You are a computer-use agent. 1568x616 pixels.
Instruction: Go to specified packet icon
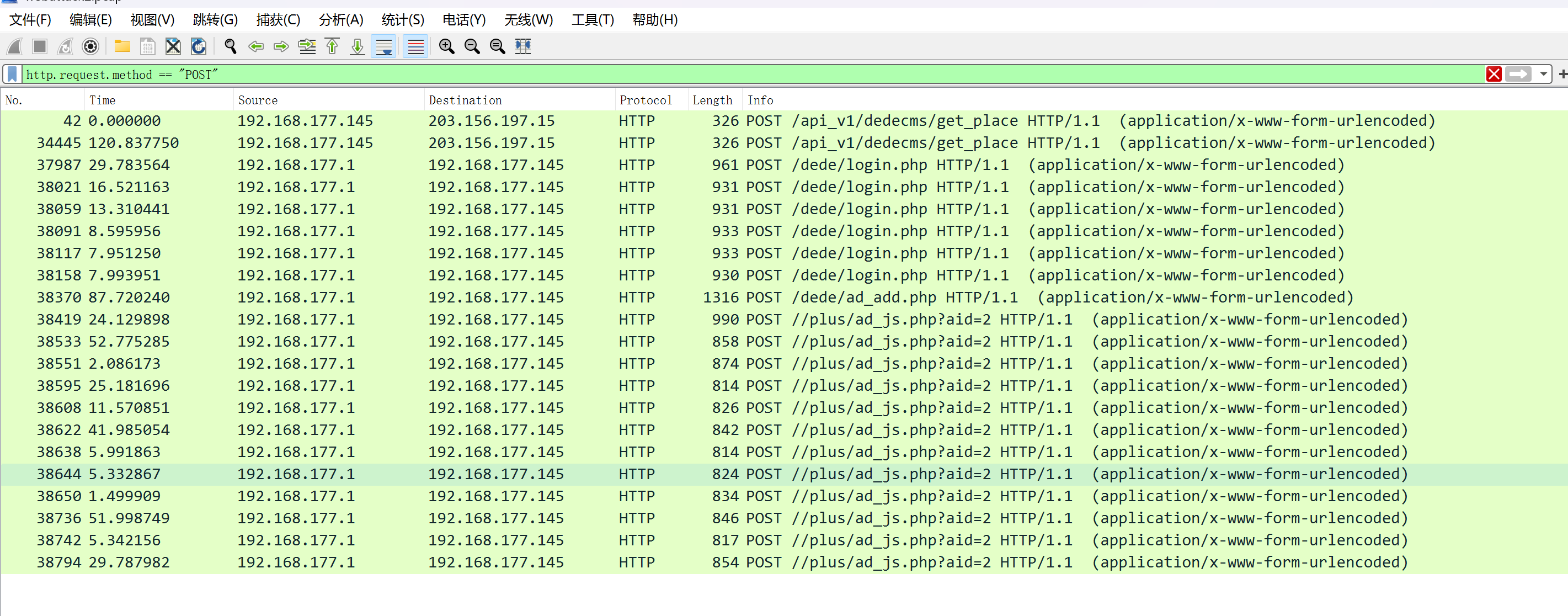[x=307, y=46]
